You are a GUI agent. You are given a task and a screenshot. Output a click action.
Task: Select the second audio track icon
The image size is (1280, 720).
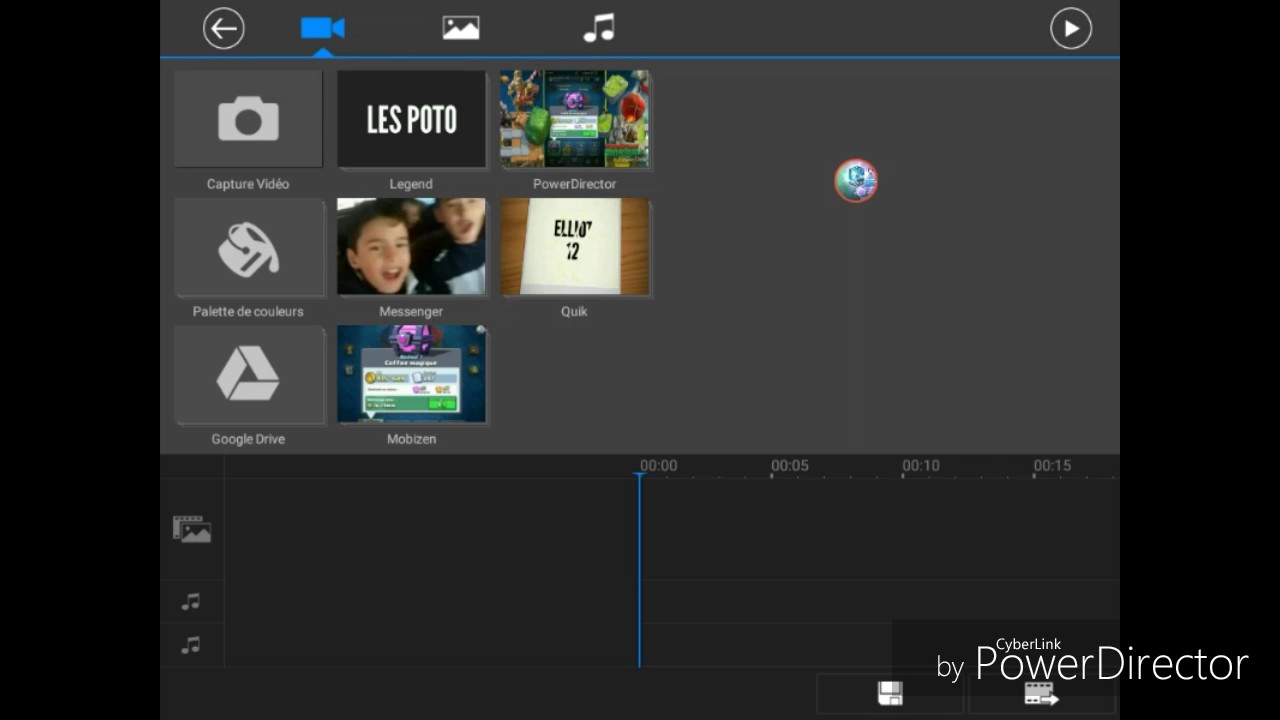click(x=190, y=645)
